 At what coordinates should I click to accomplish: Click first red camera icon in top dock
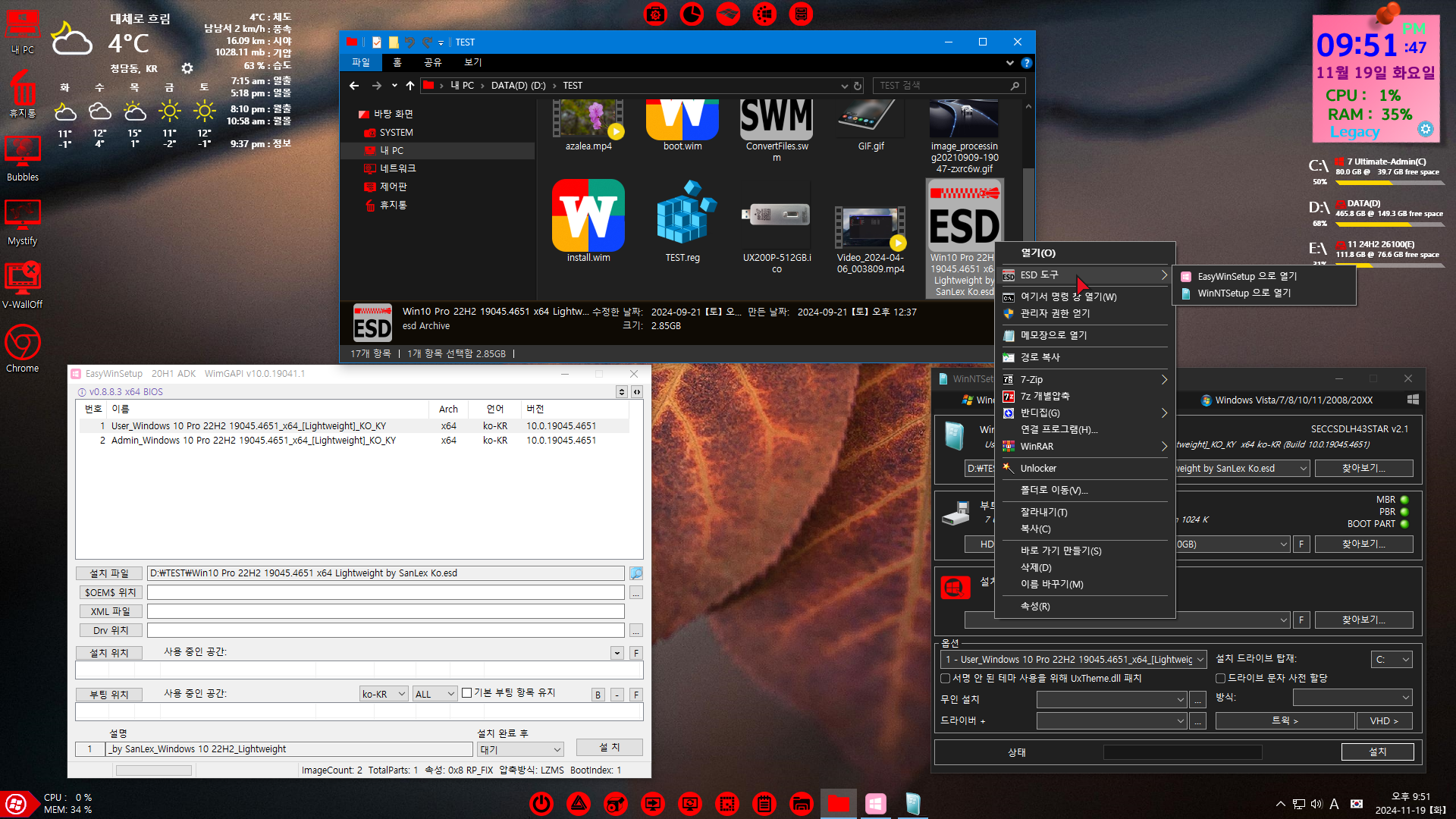point(655,14)
